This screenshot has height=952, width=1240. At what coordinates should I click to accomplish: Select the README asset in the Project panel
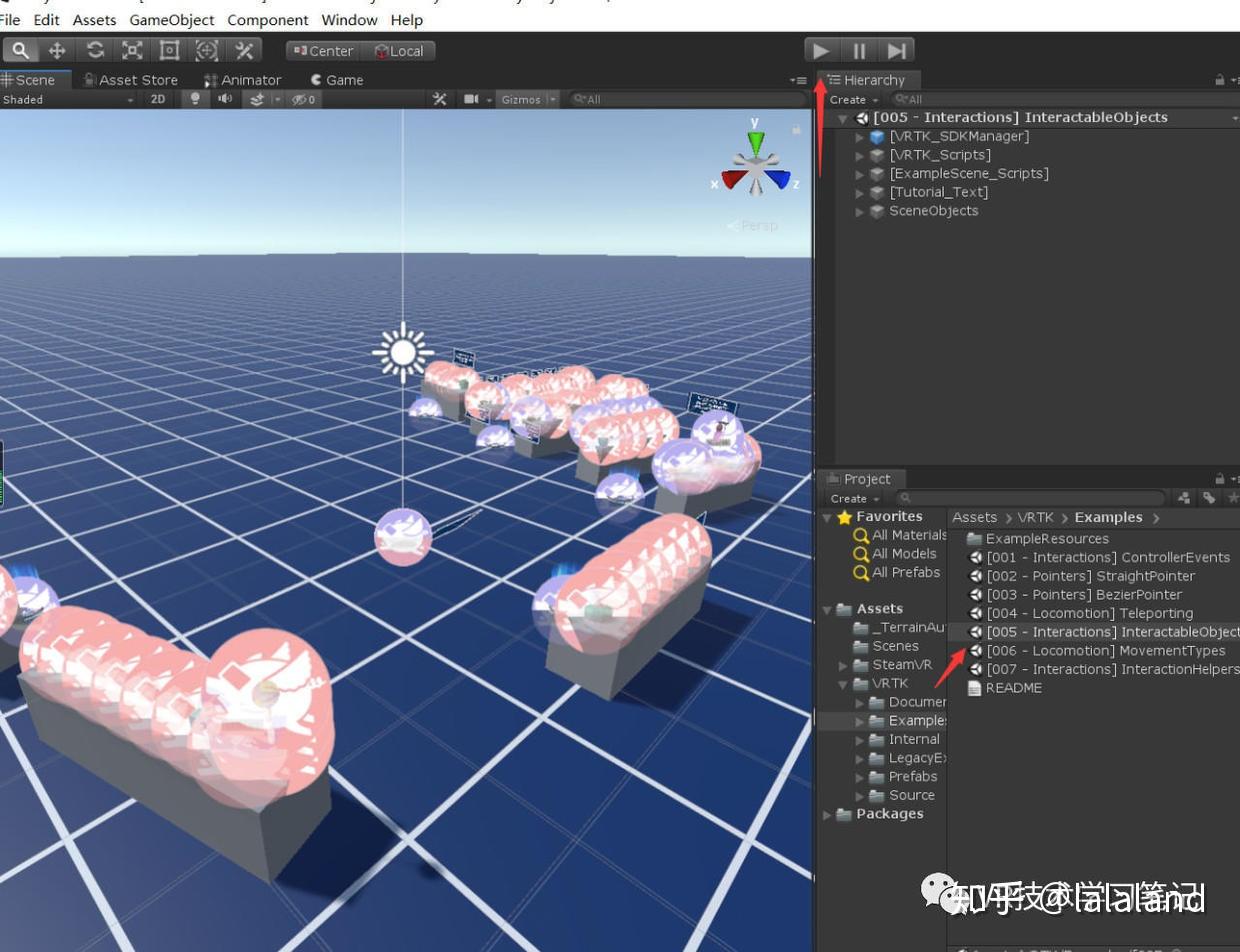[1015, 688]
